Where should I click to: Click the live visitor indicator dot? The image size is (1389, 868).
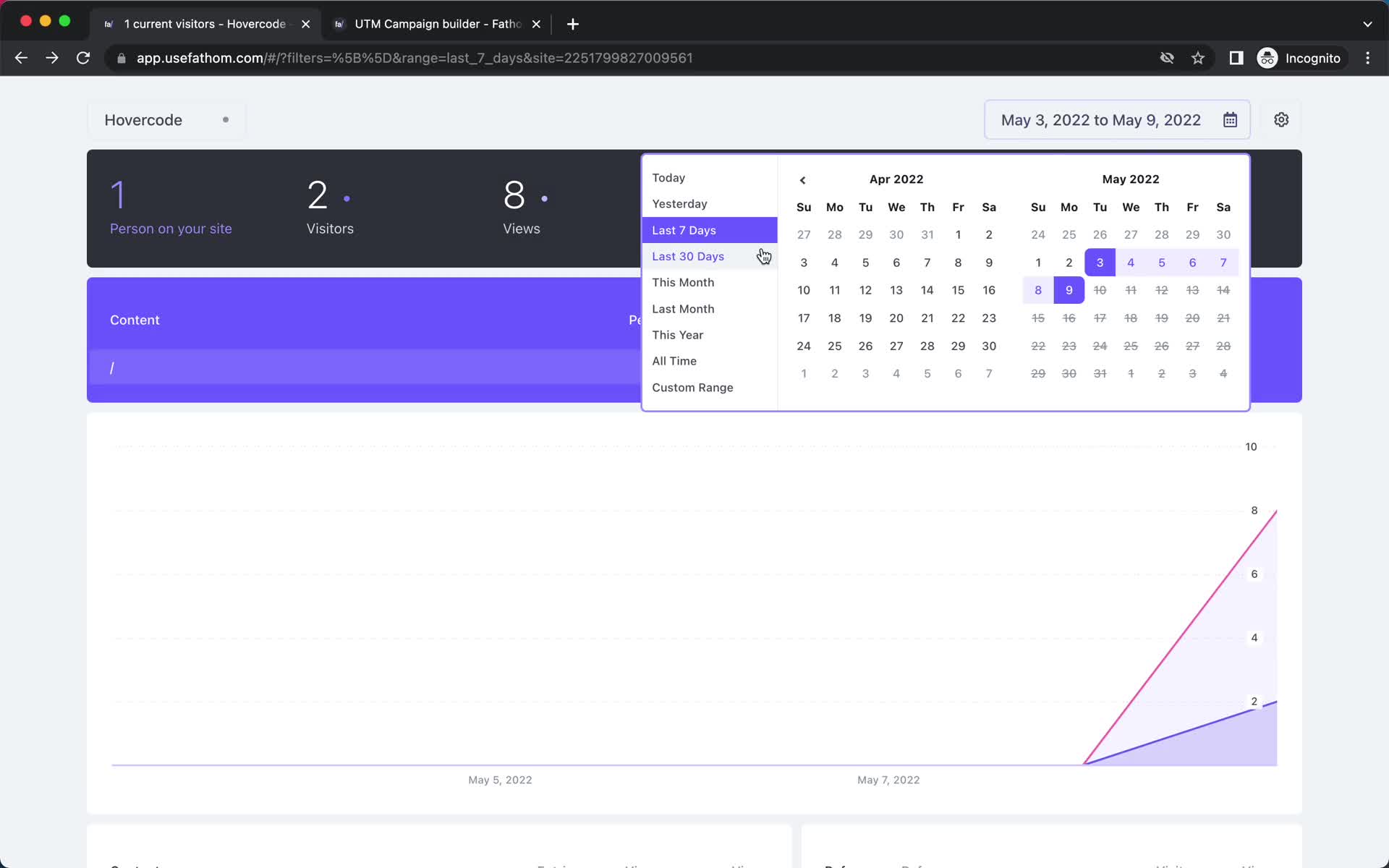point(225,119)
